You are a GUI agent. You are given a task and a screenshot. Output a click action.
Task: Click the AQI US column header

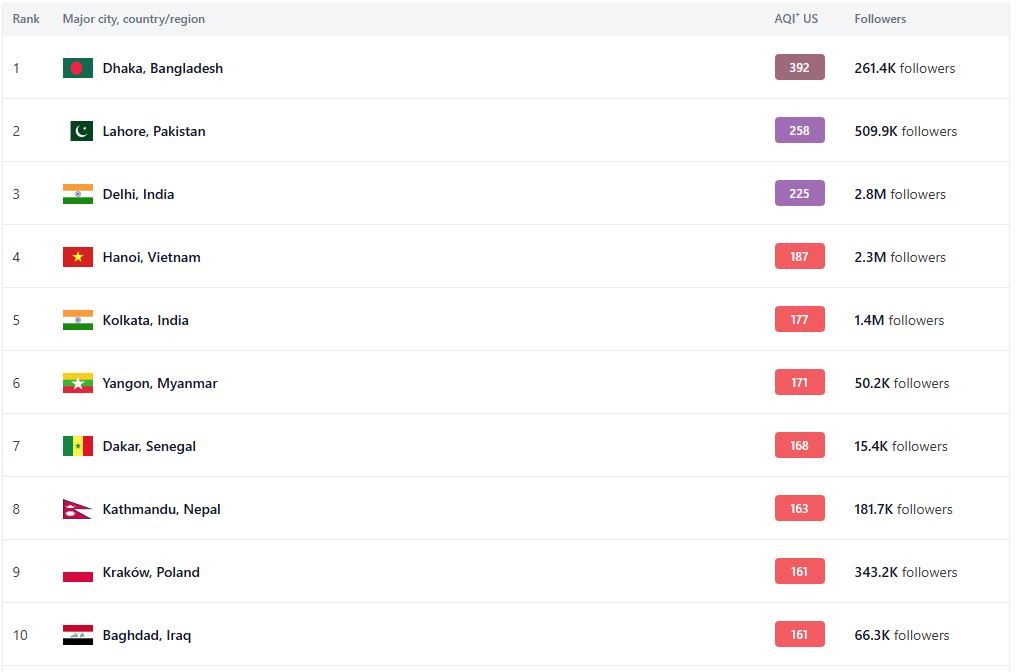[x=795, y=19]
